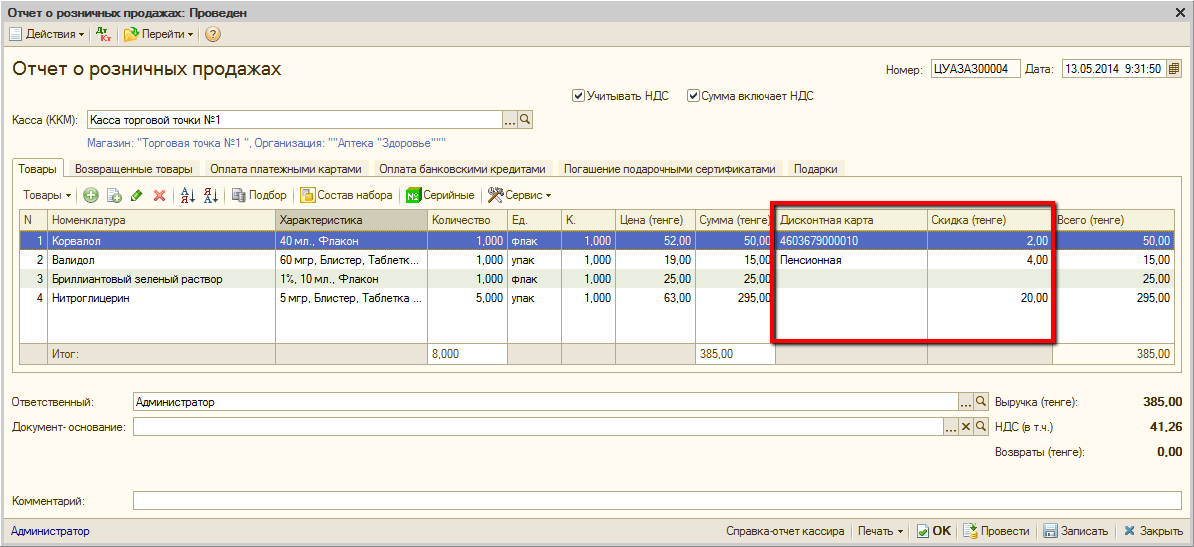The height and width of the screenshot is (547, 1194).
Task: Click into the Комментарий input field
Action: (658, 501)
